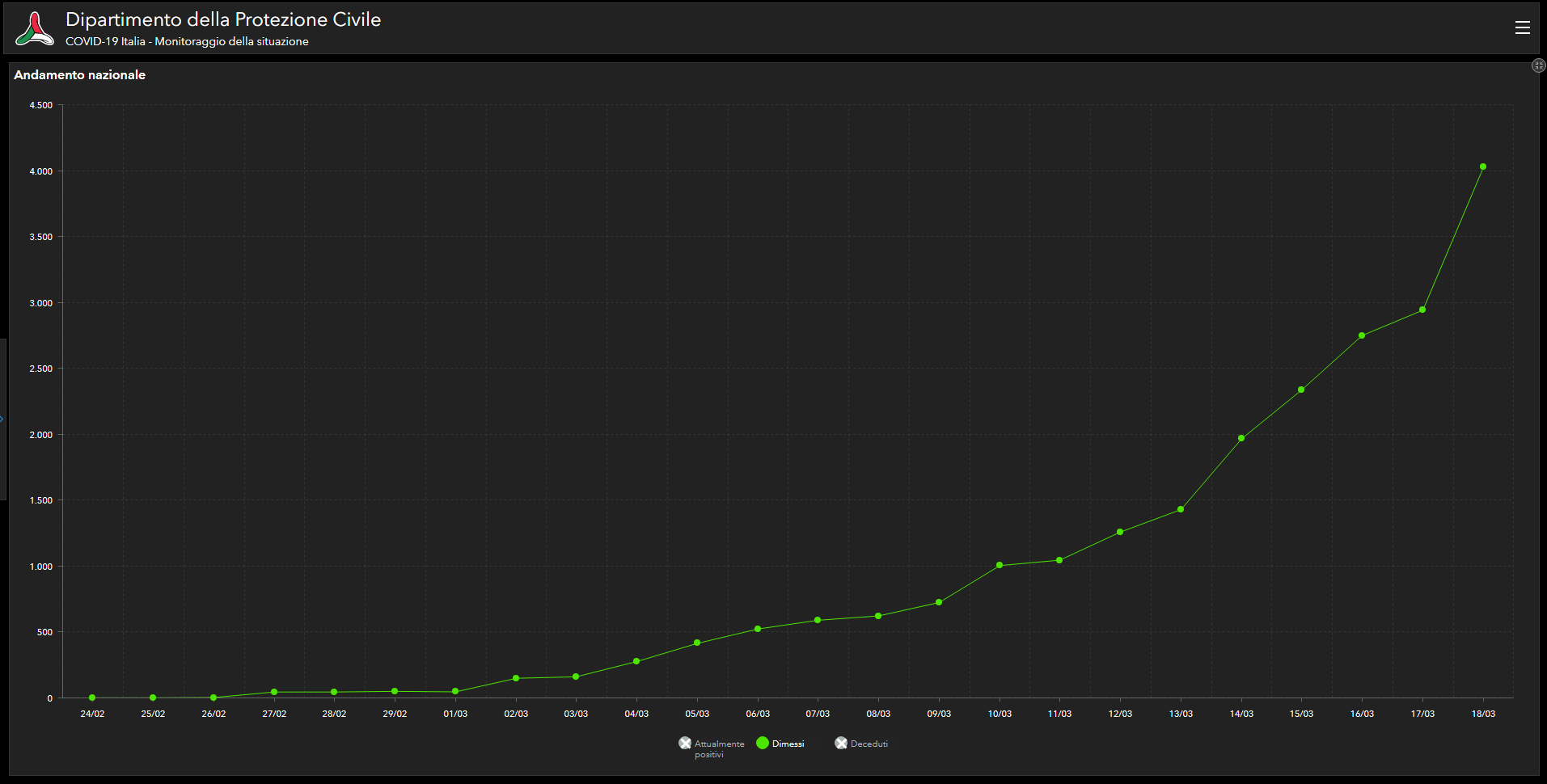Select the 05/03 data point on the chart

tap(697, 643)
